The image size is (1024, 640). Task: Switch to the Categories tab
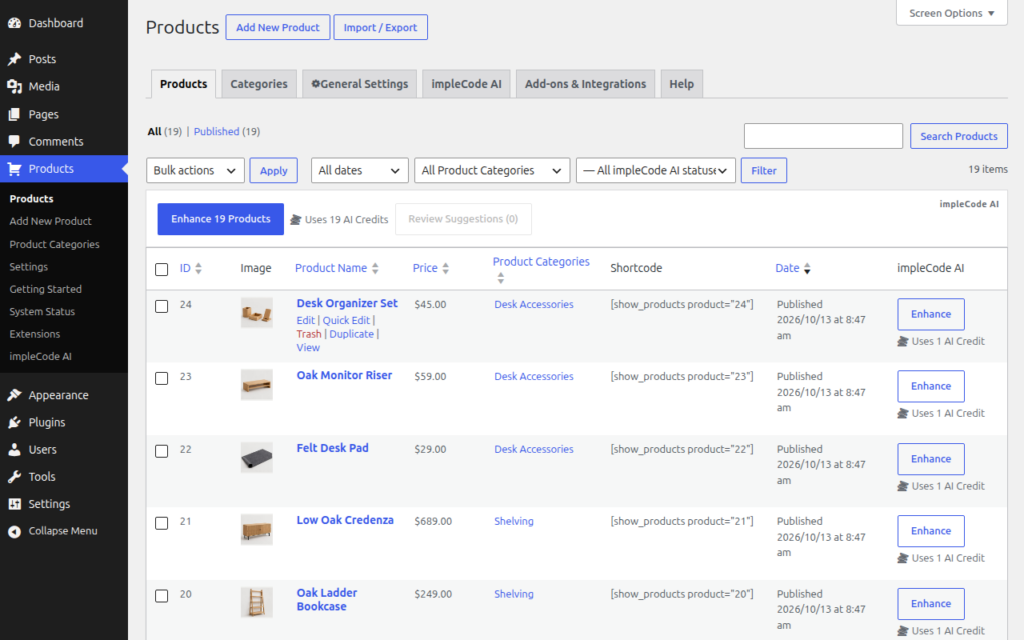259,84
